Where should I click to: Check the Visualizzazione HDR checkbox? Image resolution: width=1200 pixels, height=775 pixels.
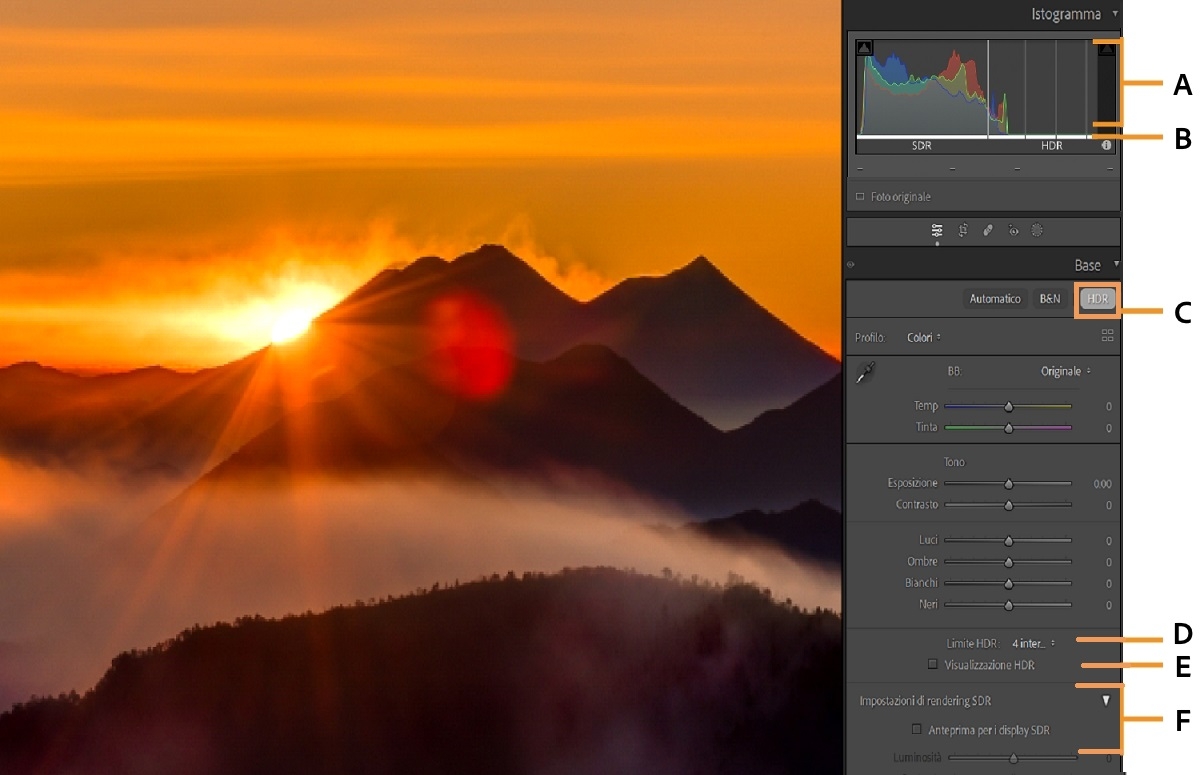pos(932,664)
